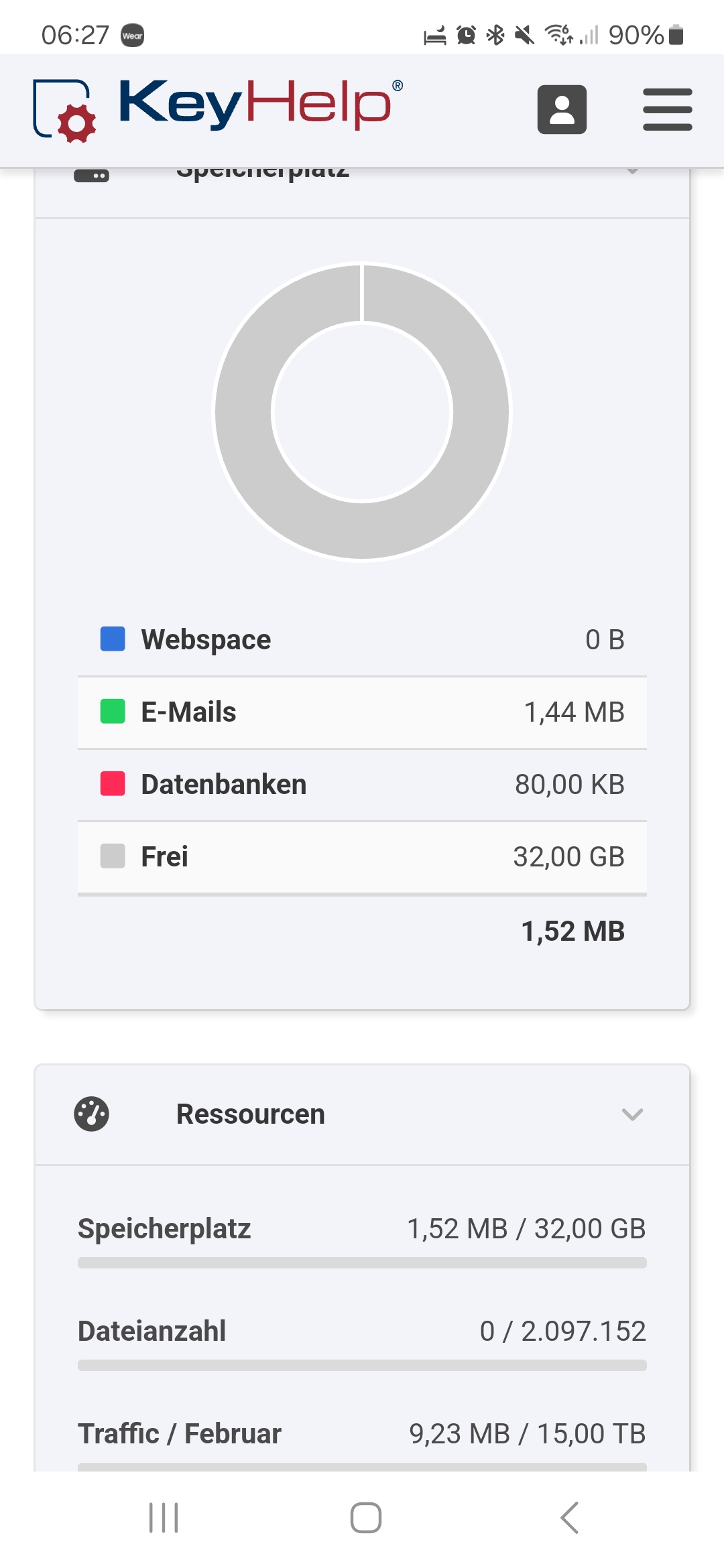Screen dimensions: 724x1568
Task: Open the hamburger navigation menu
Action: pos(667,109)
